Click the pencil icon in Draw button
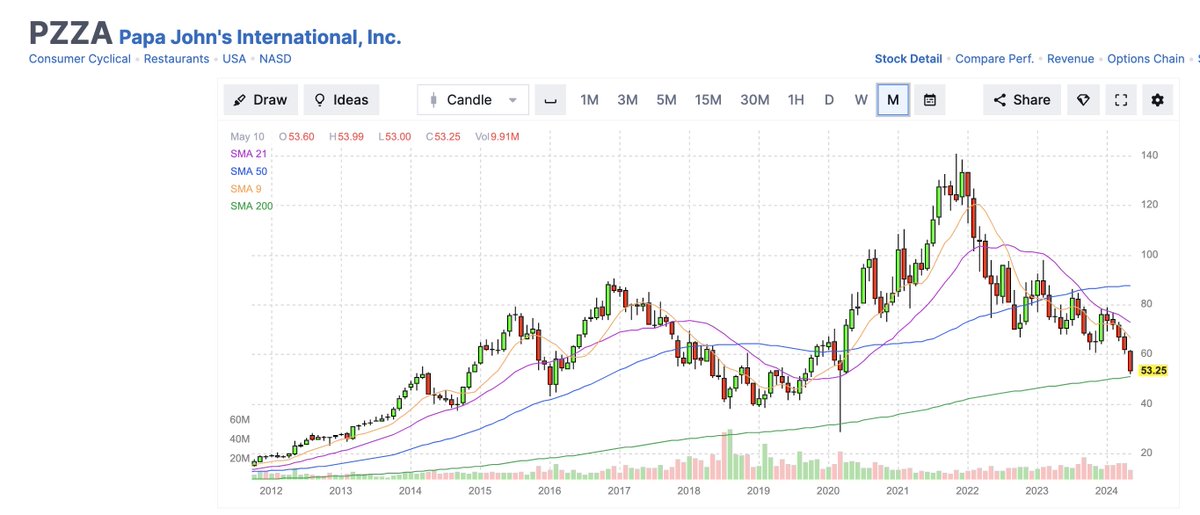1200x515 pixels. (x=239, y=100)
